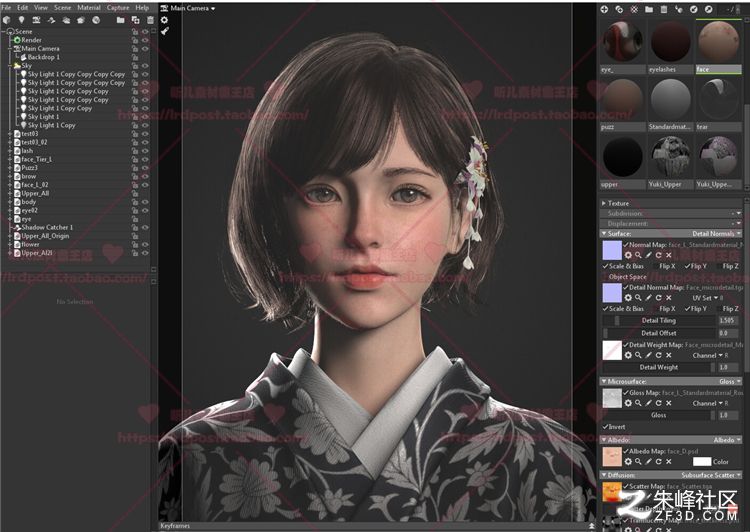The height and width of the screenshot is (532, 750).
Task: Delete the selected material with the trash icon
Action: [x=664, y=9]
